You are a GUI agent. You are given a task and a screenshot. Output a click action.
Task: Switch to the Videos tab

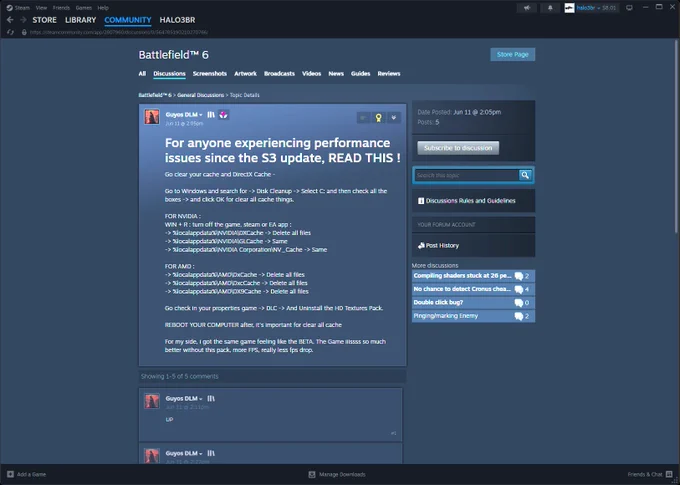(x=311, y=74)
